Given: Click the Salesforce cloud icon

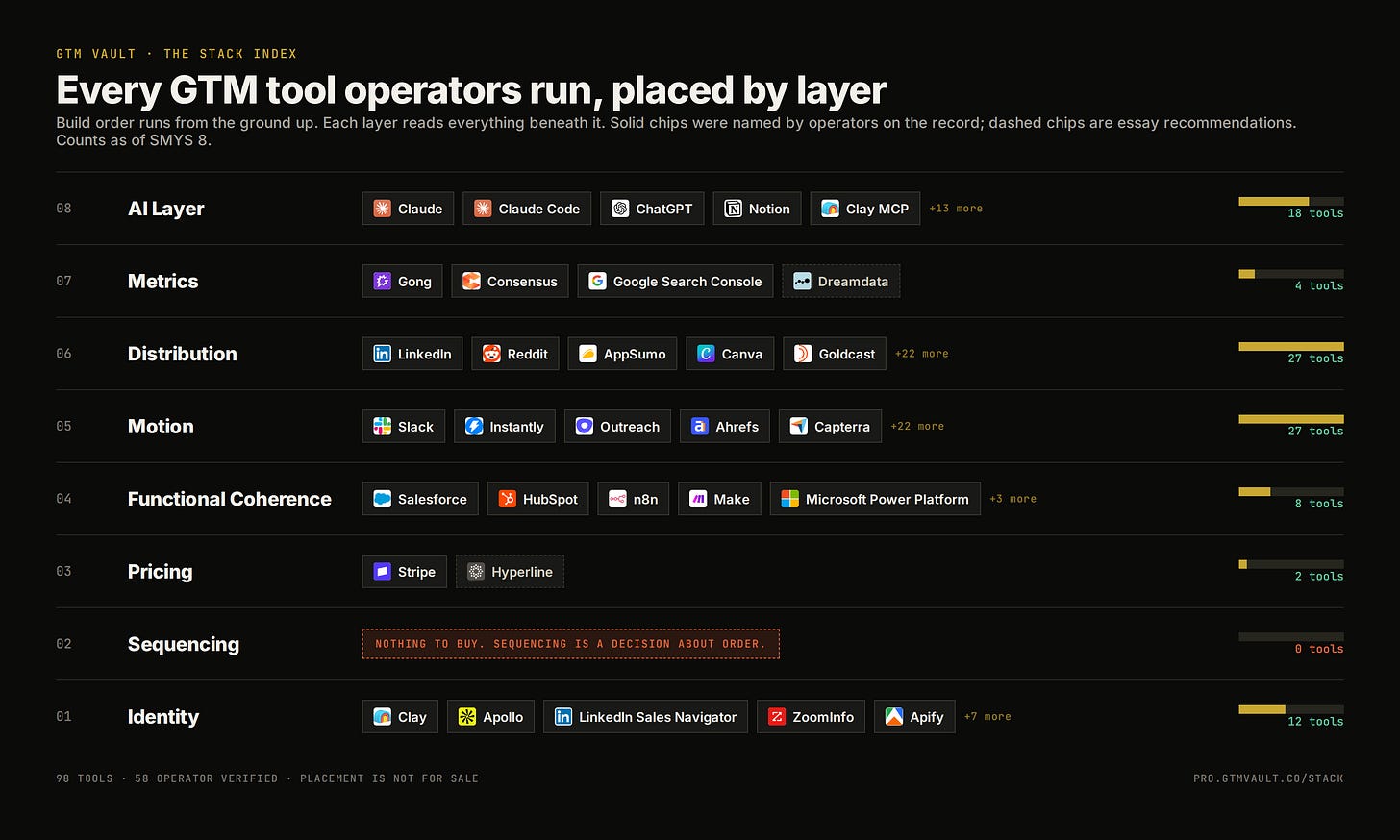Looking at the screenshot, I should [382, 499].
